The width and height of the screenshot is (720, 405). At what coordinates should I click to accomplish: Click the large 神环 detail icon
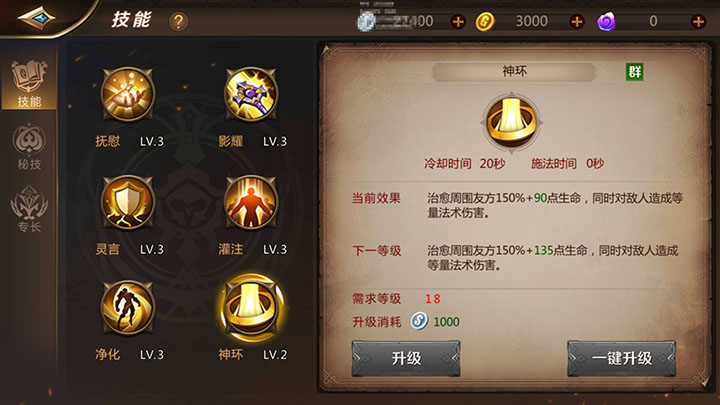click(x=512, y=123)
